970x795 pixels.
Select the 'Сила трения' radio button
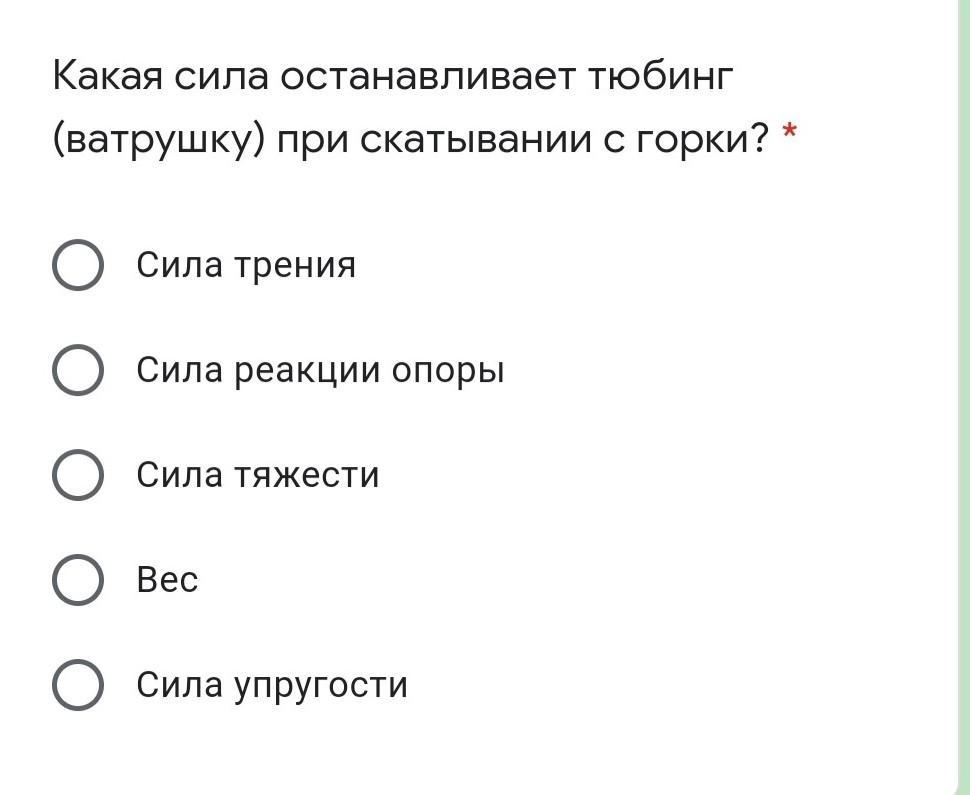77,265
